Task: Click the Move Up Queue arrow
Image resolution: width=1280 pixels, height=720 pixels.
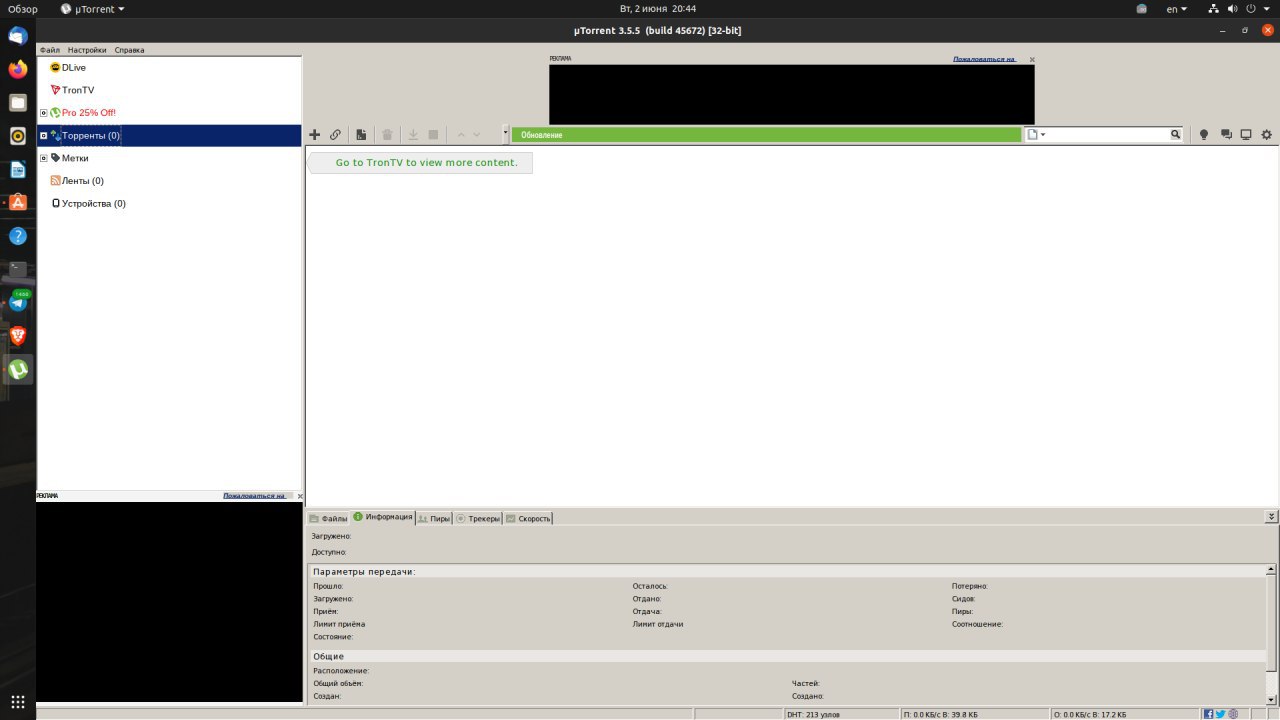Action: pos(461,134)
